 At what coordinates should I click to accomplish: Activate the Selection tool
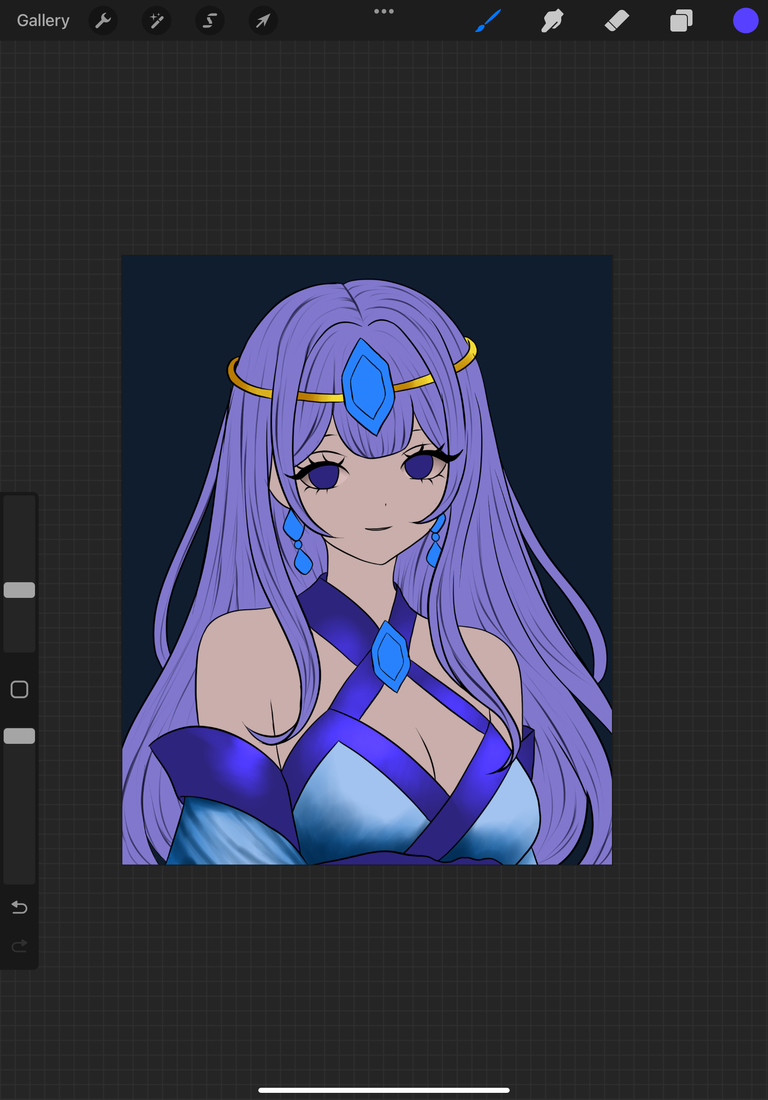pos(210,20)
